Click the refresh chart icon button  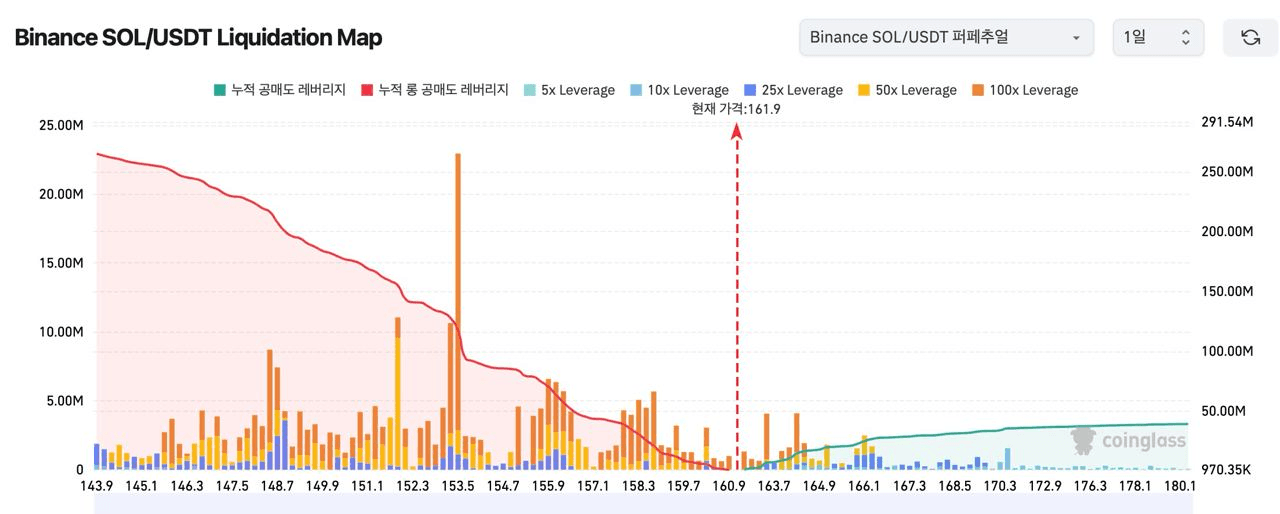pyautogui.click(x=1250, y=37)
